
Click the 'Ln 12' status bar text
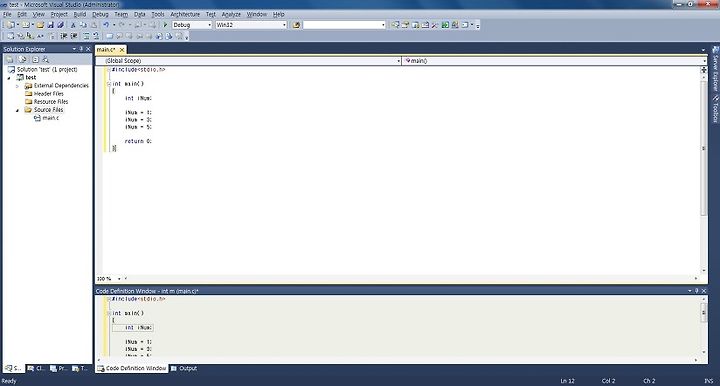click(x=568, y=381)
